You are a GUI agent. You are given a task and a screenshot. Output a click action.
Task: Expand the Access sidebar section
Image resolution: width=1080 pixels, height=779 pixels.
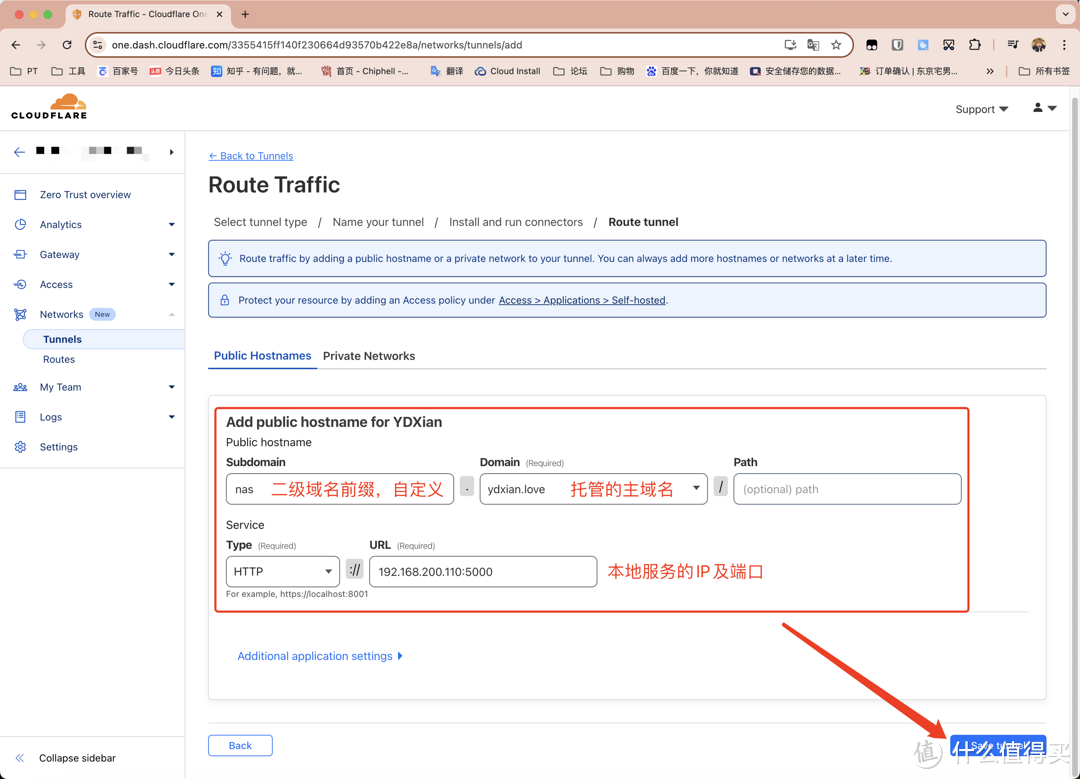172,284
